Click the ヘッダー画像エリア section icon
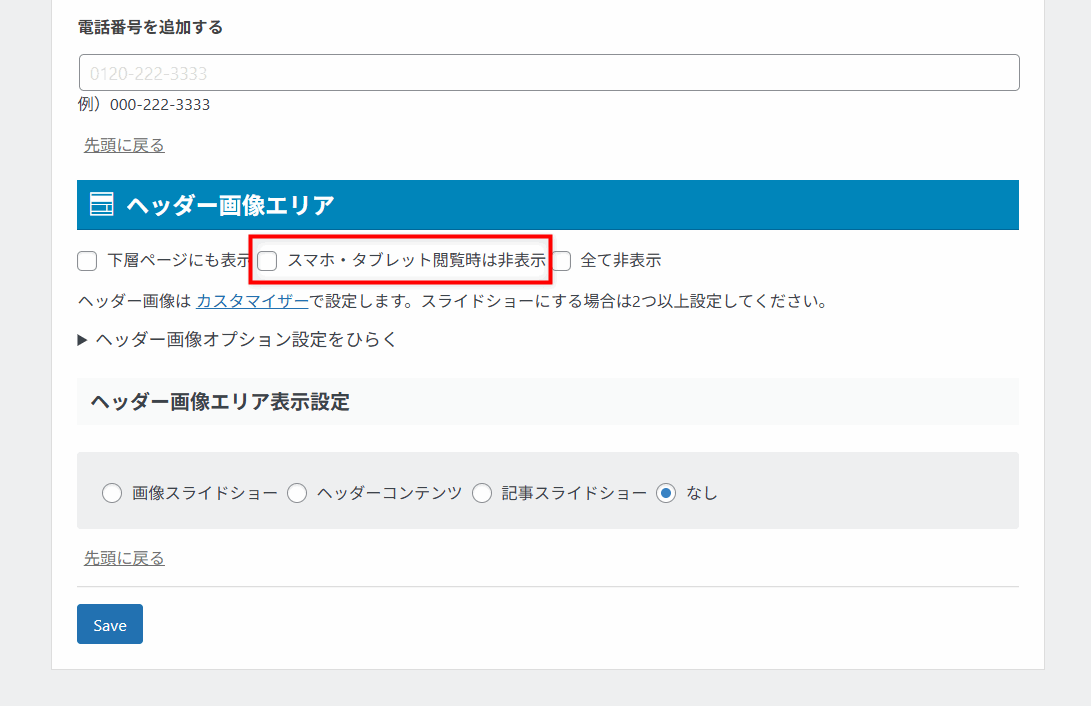The height and width of the screenshot is (706, 1091). (101, 205)
